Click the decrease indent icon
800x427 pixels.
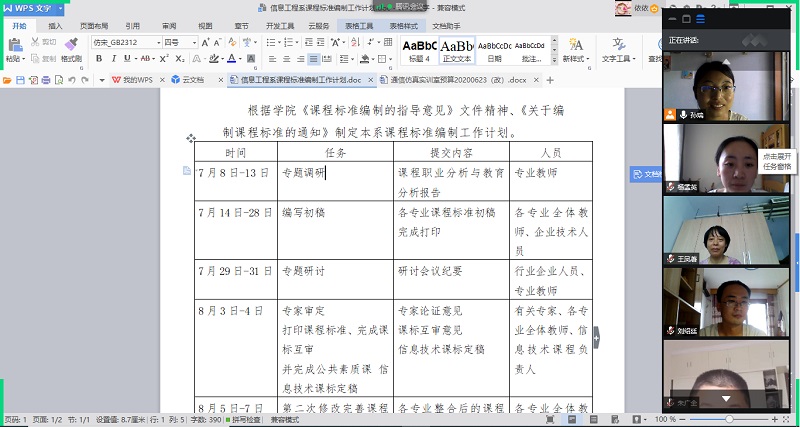click(309, 42)
